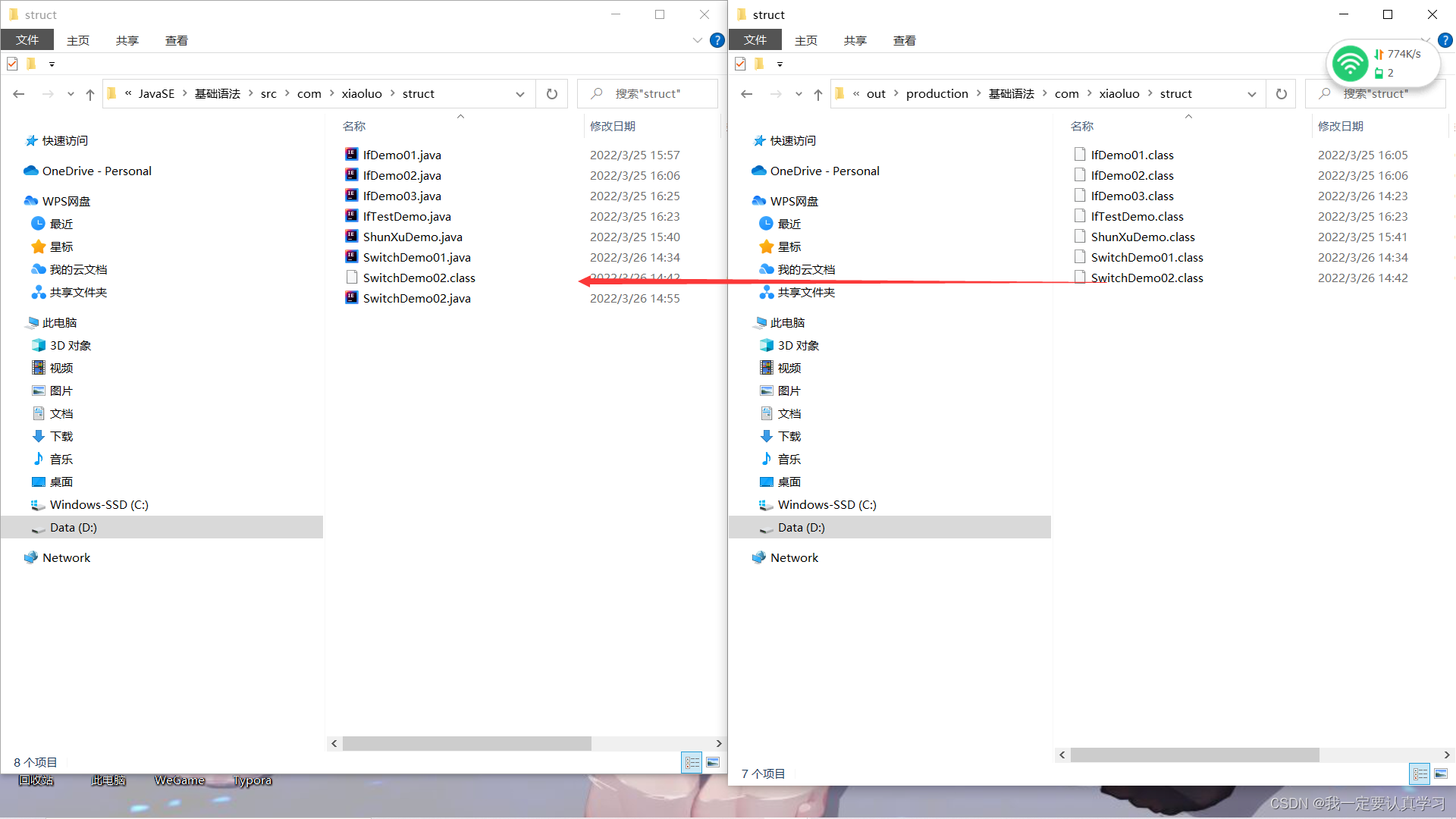Open recent locations dropdown in right window
Screen dimensions: 1456x819
[x=799, y=94]
